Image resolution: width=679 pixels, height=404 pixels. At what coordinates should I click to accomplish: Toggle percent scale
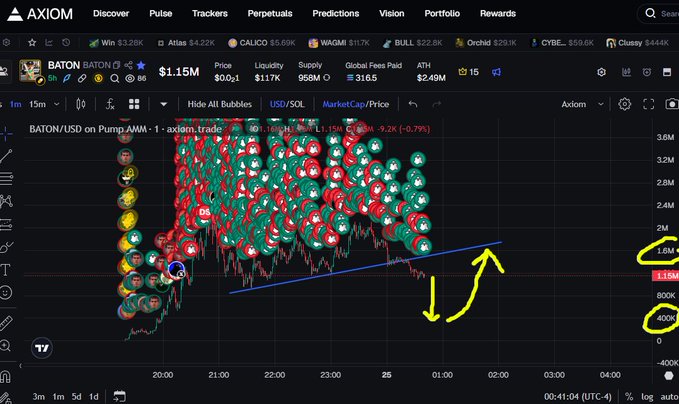629,397
